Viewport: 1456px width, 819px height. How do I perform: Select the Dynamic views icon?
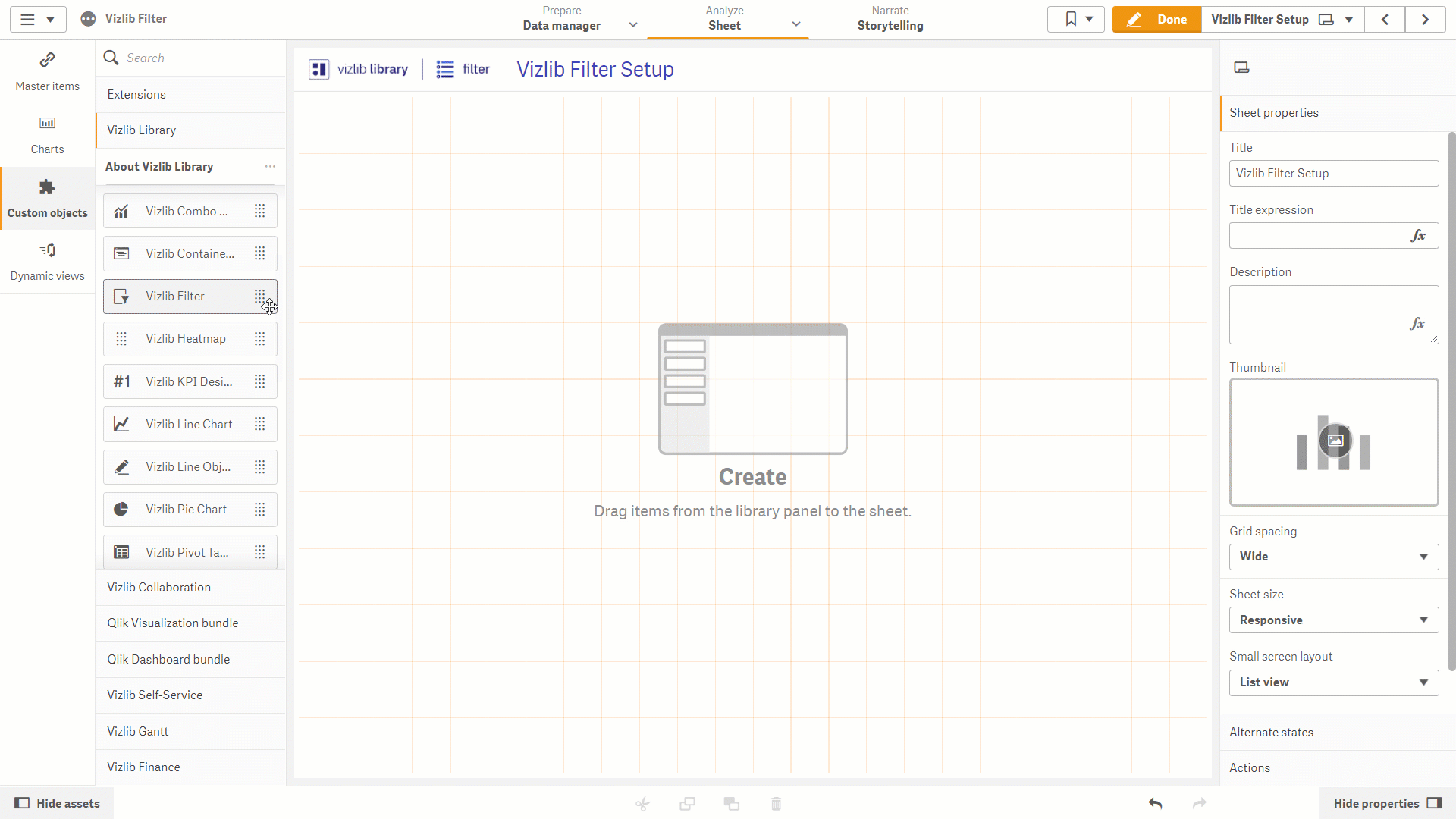[x=47, y=250]
